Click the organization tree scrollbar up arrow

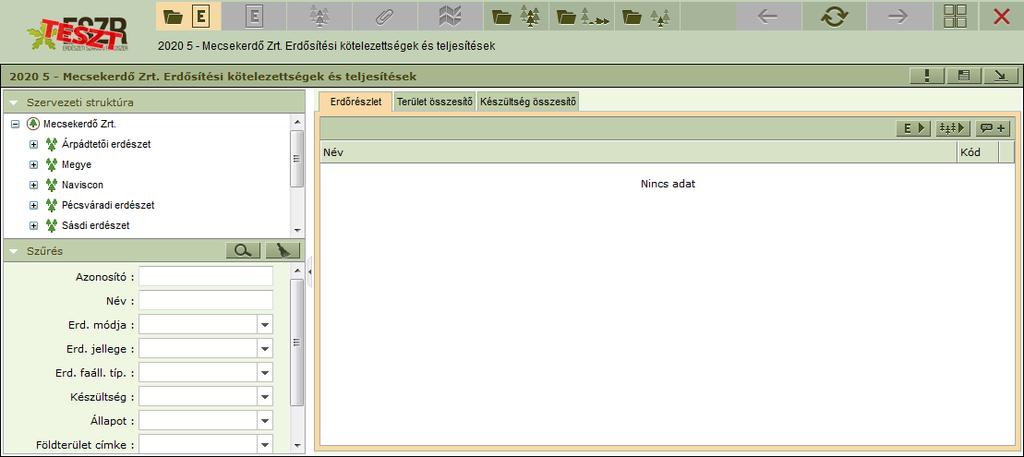point(297,121)
